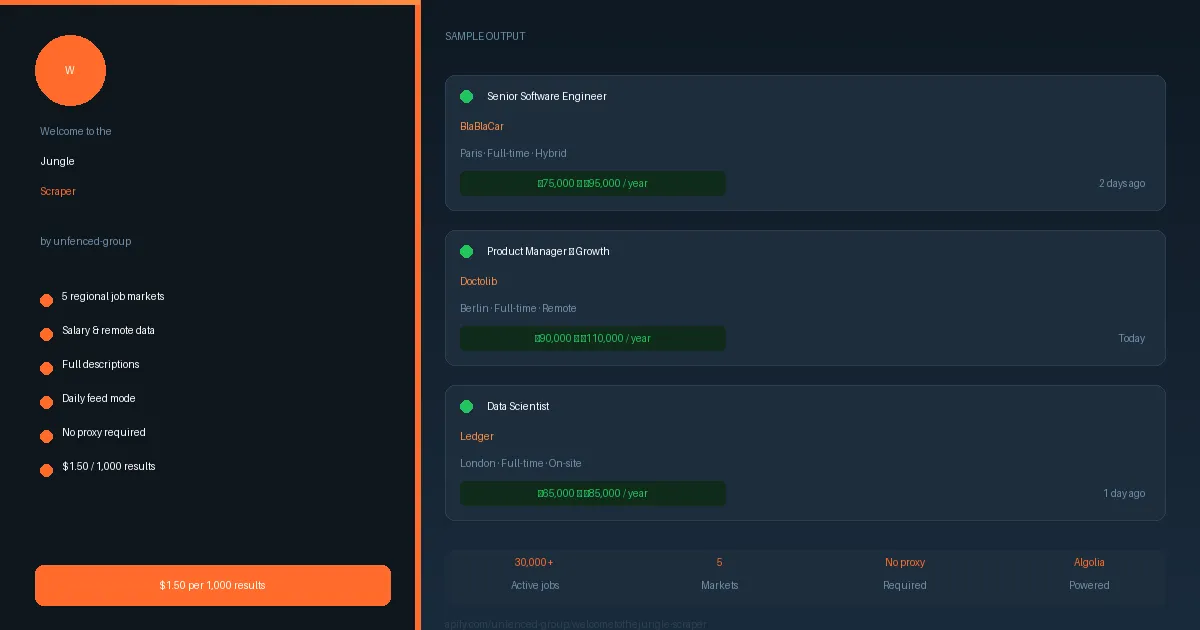Click the 'Full descriptions' feature text

[101, 364]
